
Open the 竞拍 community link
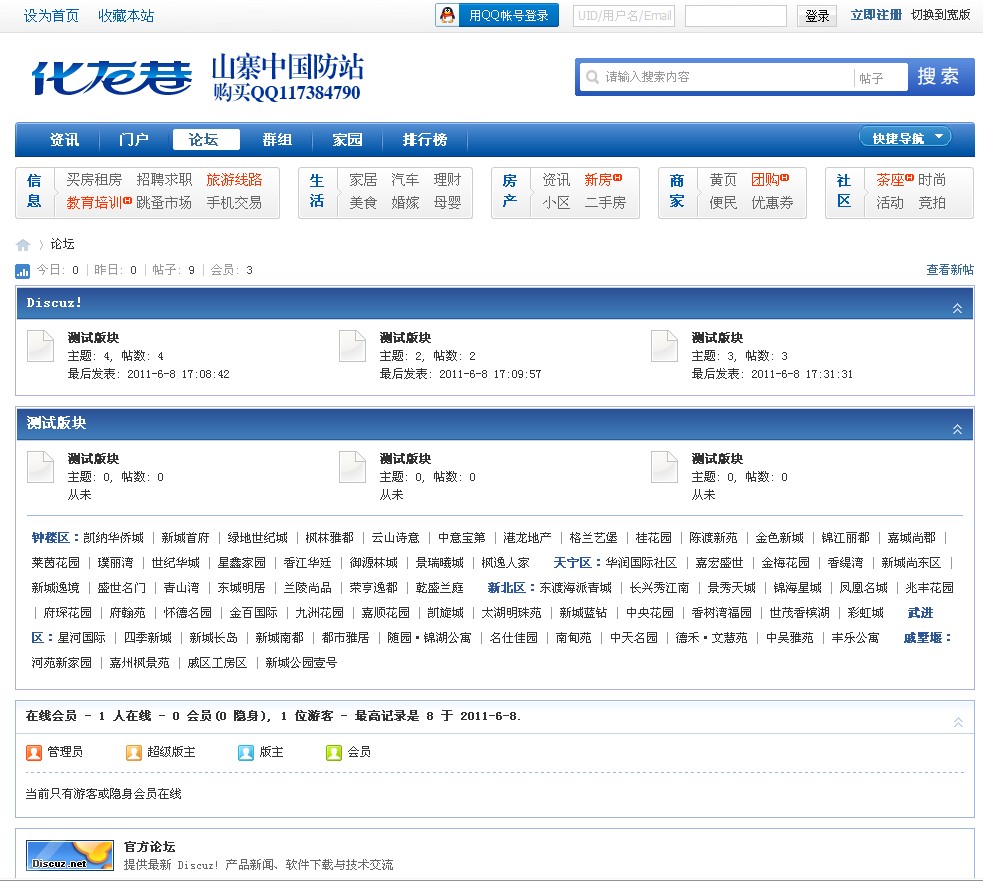coord(932,203)
